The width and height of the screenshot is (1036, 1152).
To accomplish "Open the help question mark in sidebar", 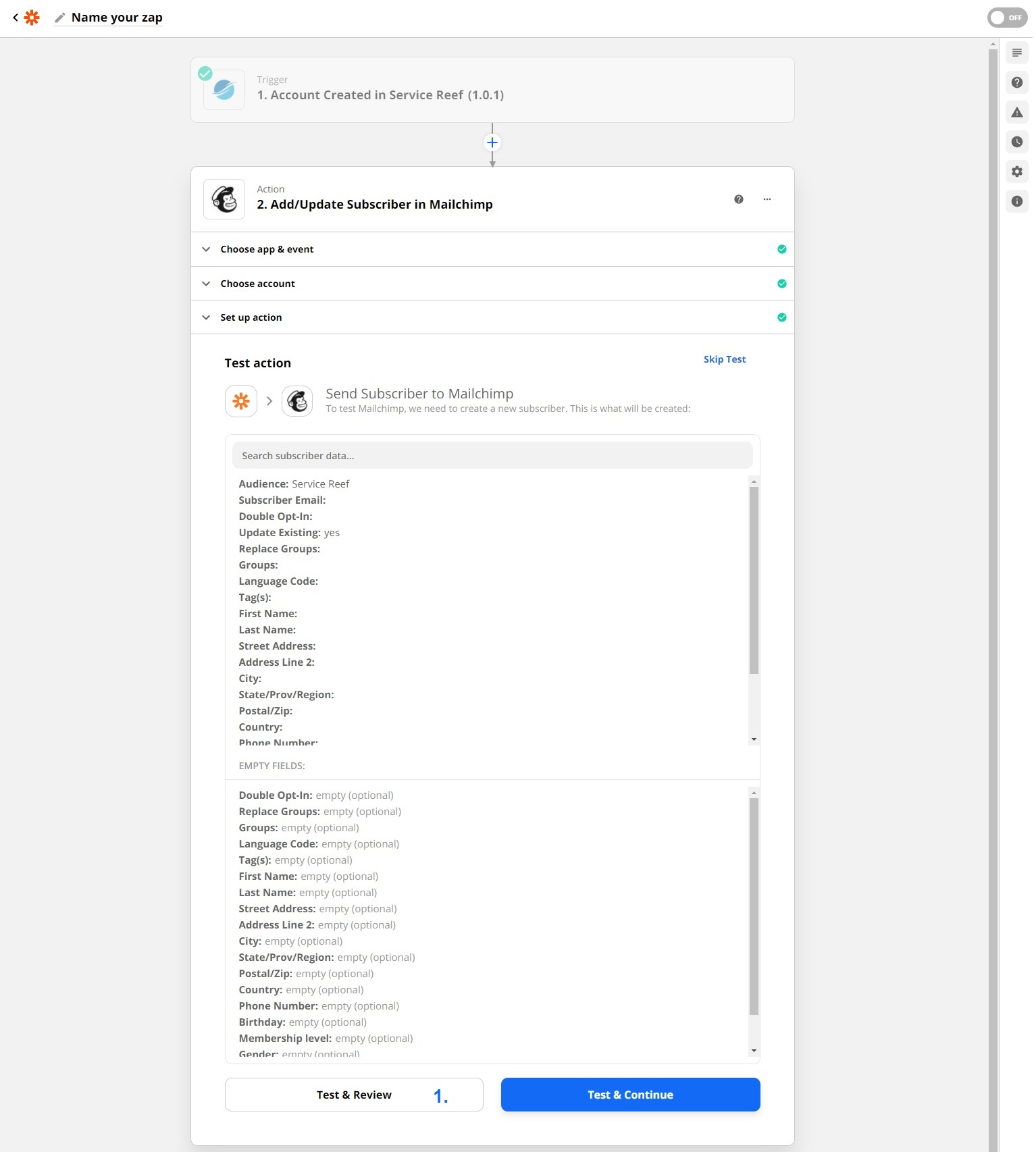I will pyautogui.click(x=1017, y=82).
